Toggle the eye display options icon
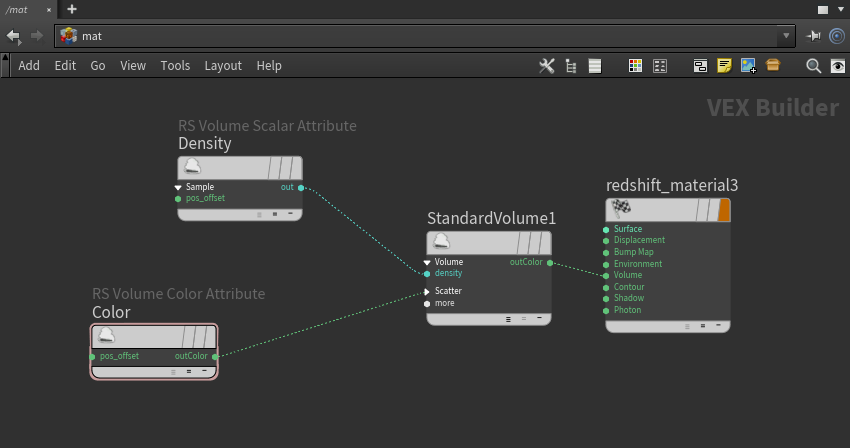The width and height of the screenshot is (850, 448). [x=837, y=66]
